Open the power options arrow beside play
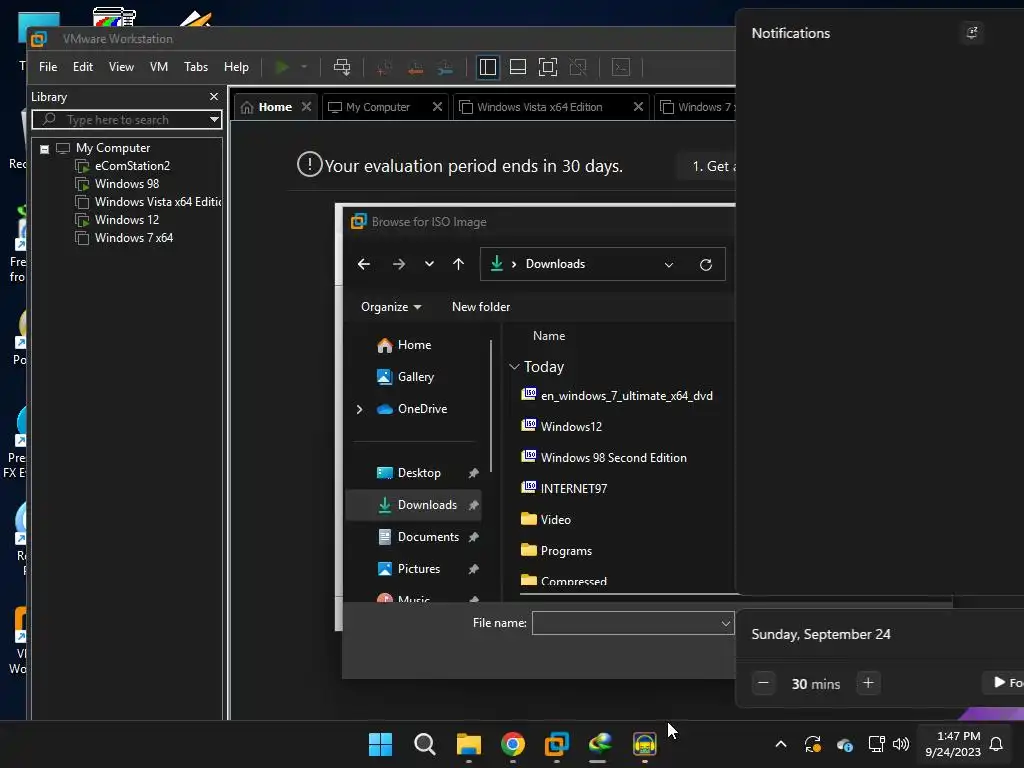The width and height of the screenshot is (1024, 768). 304,67
